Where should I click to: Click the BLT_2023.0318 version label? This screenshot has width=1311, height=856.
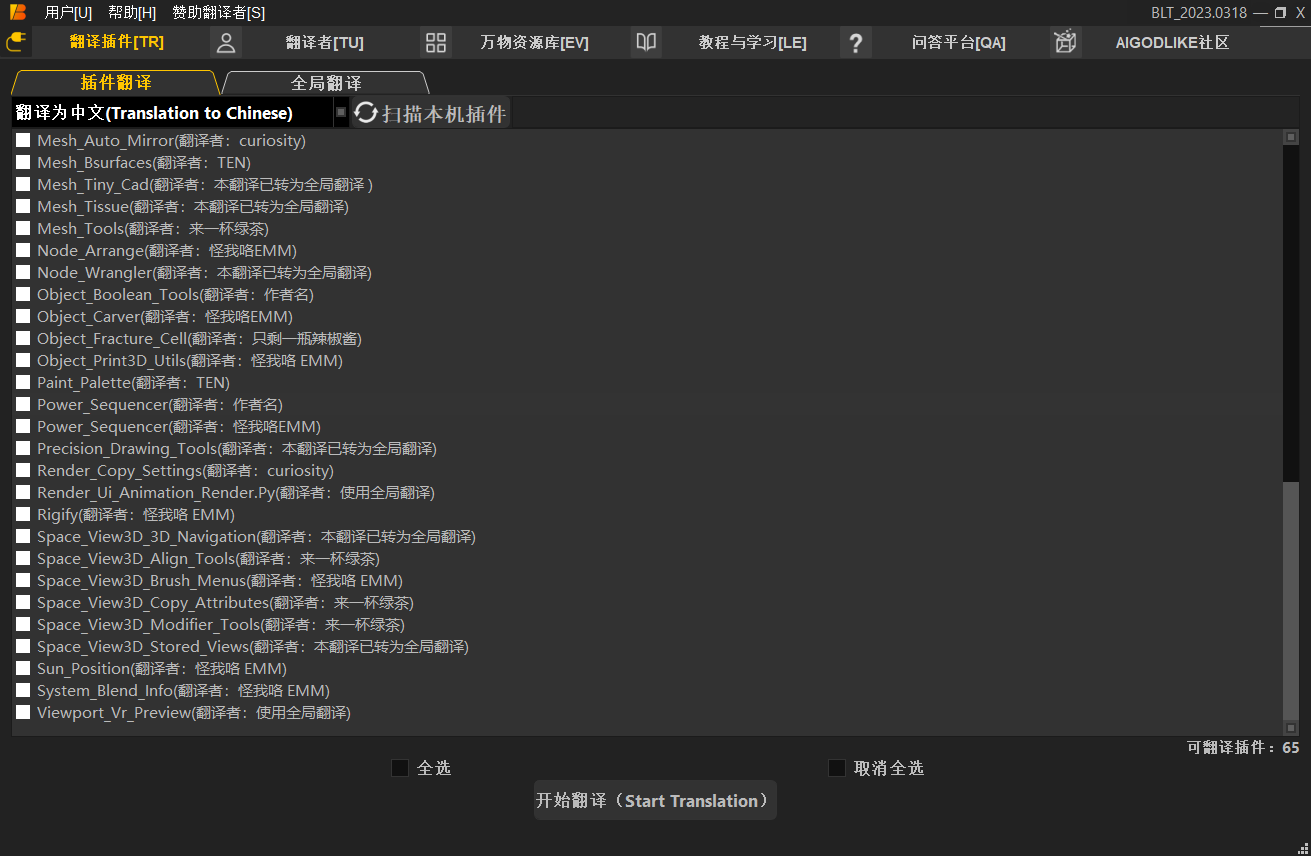(x=1199, y=12)
